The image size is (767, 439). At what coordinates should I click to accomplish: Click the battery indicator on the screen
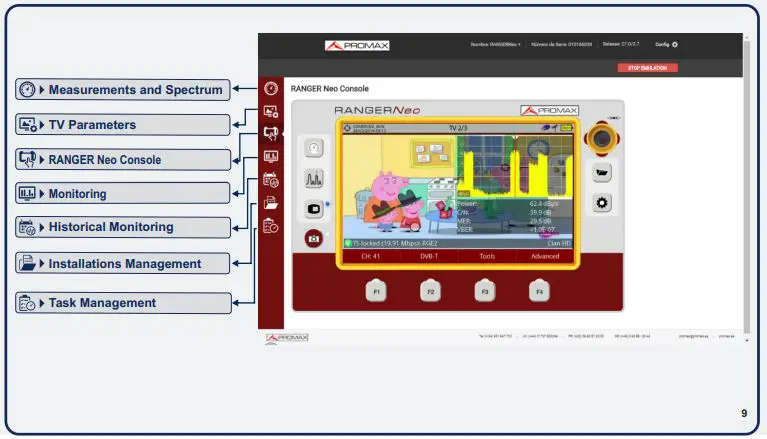566,128
